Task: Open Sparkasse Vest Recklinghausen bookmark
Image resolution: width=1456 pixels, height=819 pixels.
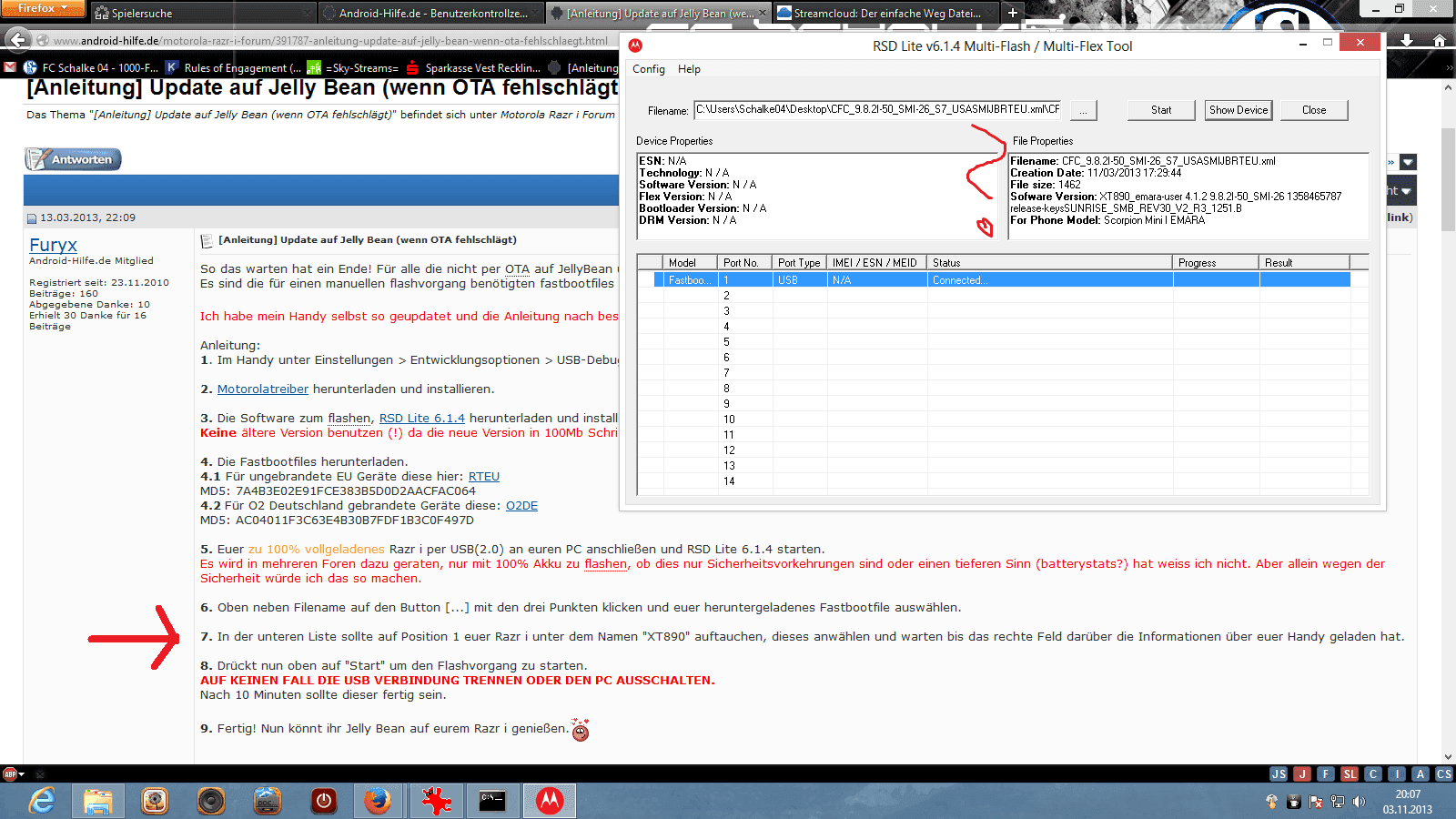Action: pos(473,67)
